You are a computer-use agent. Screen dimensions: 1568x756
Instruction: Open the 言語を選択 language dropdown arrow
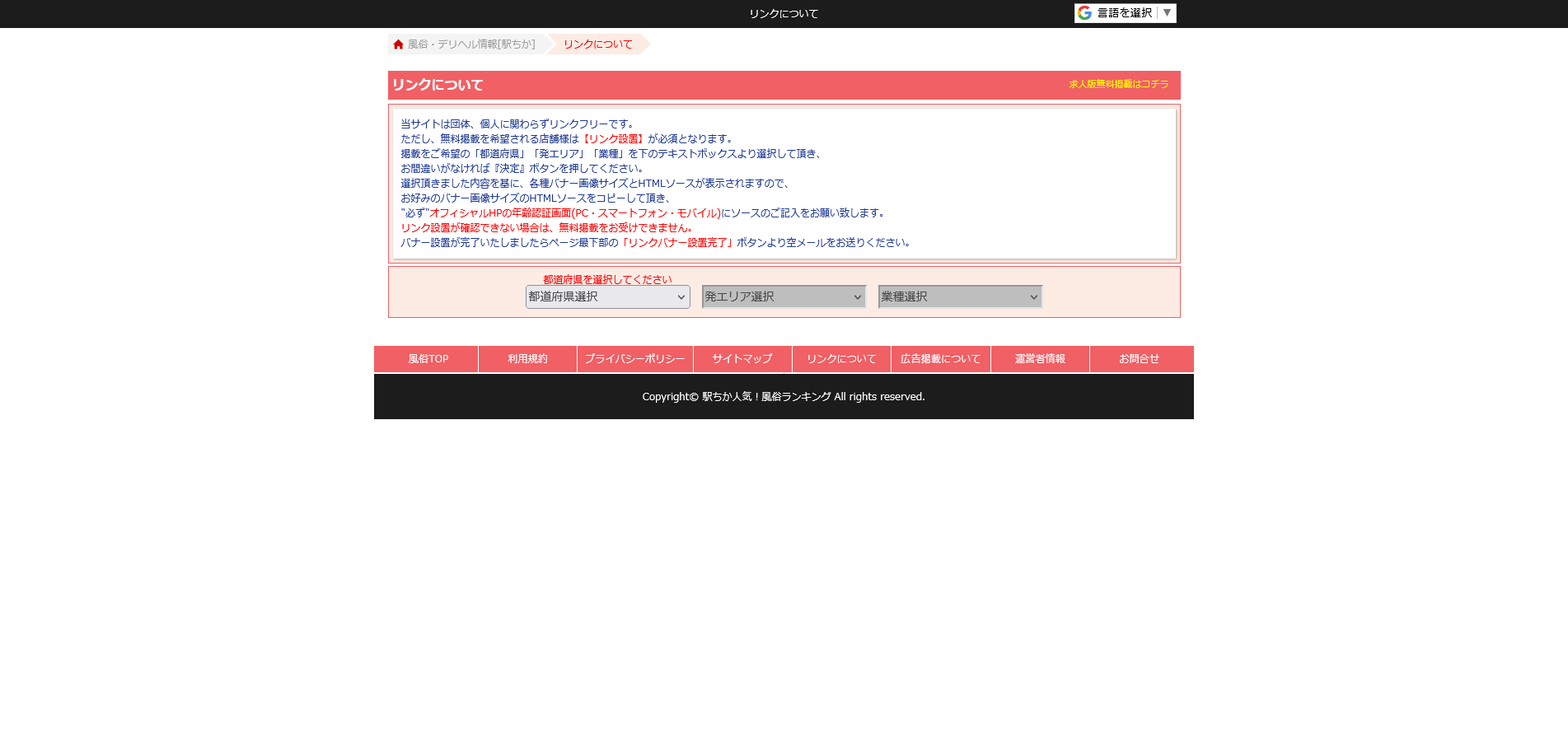(x=1167, y=13)
